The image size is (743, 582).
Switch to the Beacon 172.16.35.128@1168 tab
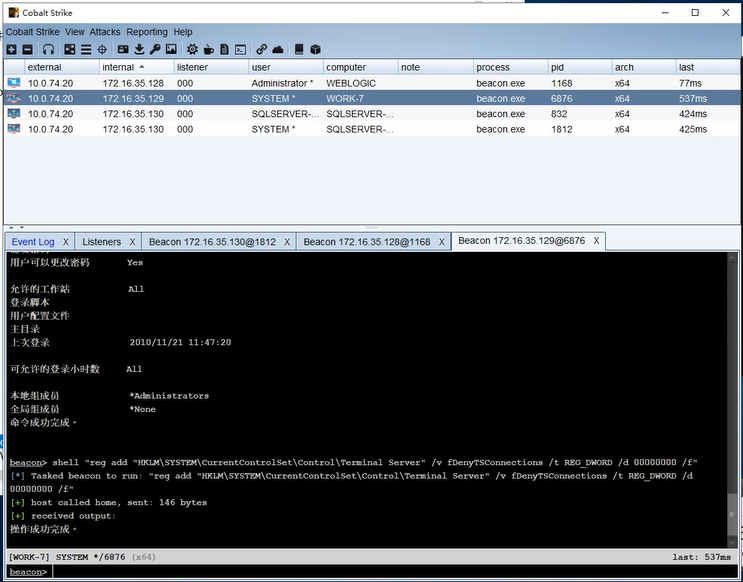click(367, 242)
